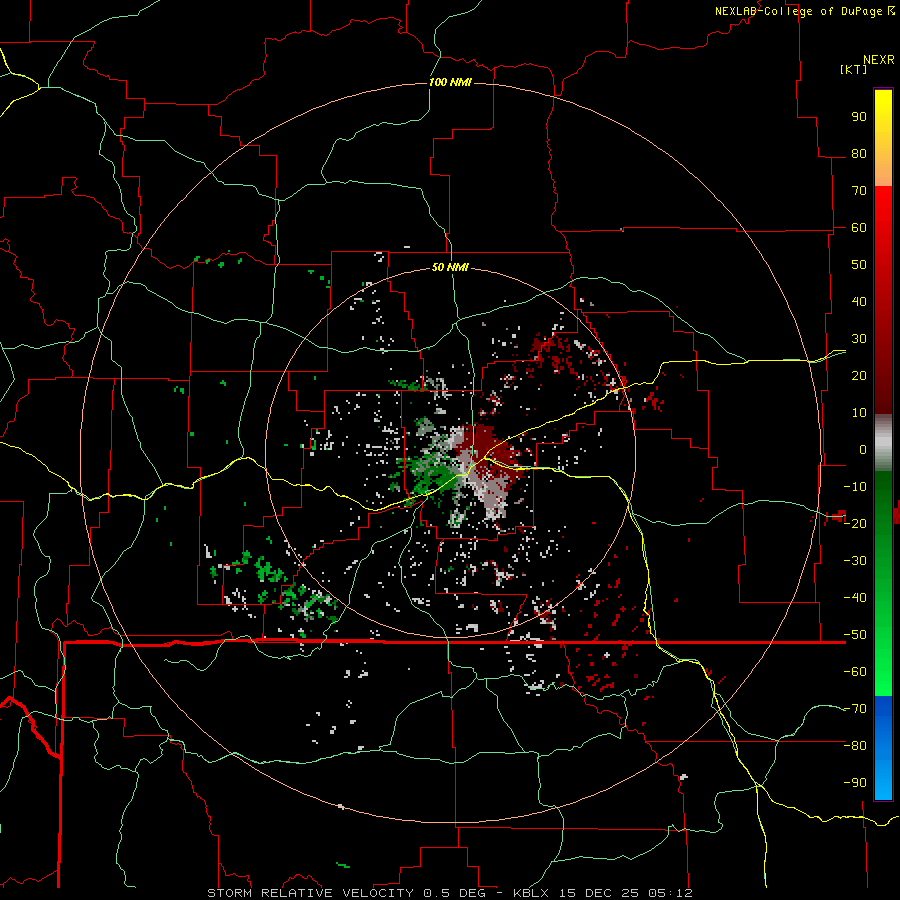Image resolution: width=900 pixels, height=900 pixels.
Task: Click the -70 value on velocity scale
Action: tap(855, 709)
